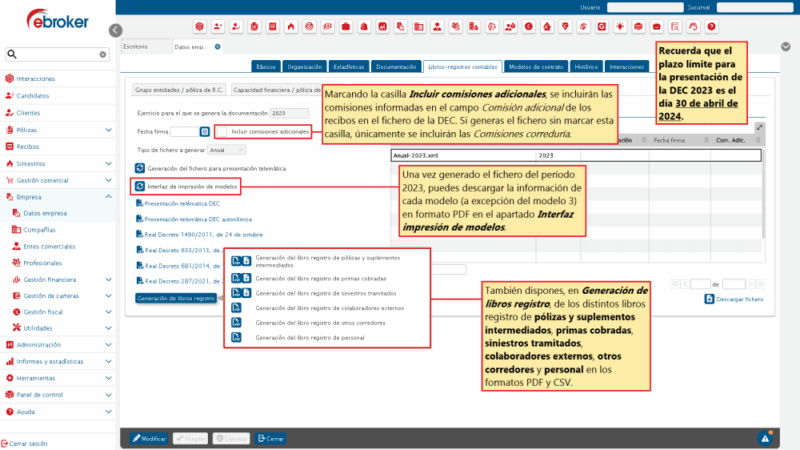Click the single person silhouette icon in the top toolbar
Screen dimensions: 800x450
pos(437,27)
